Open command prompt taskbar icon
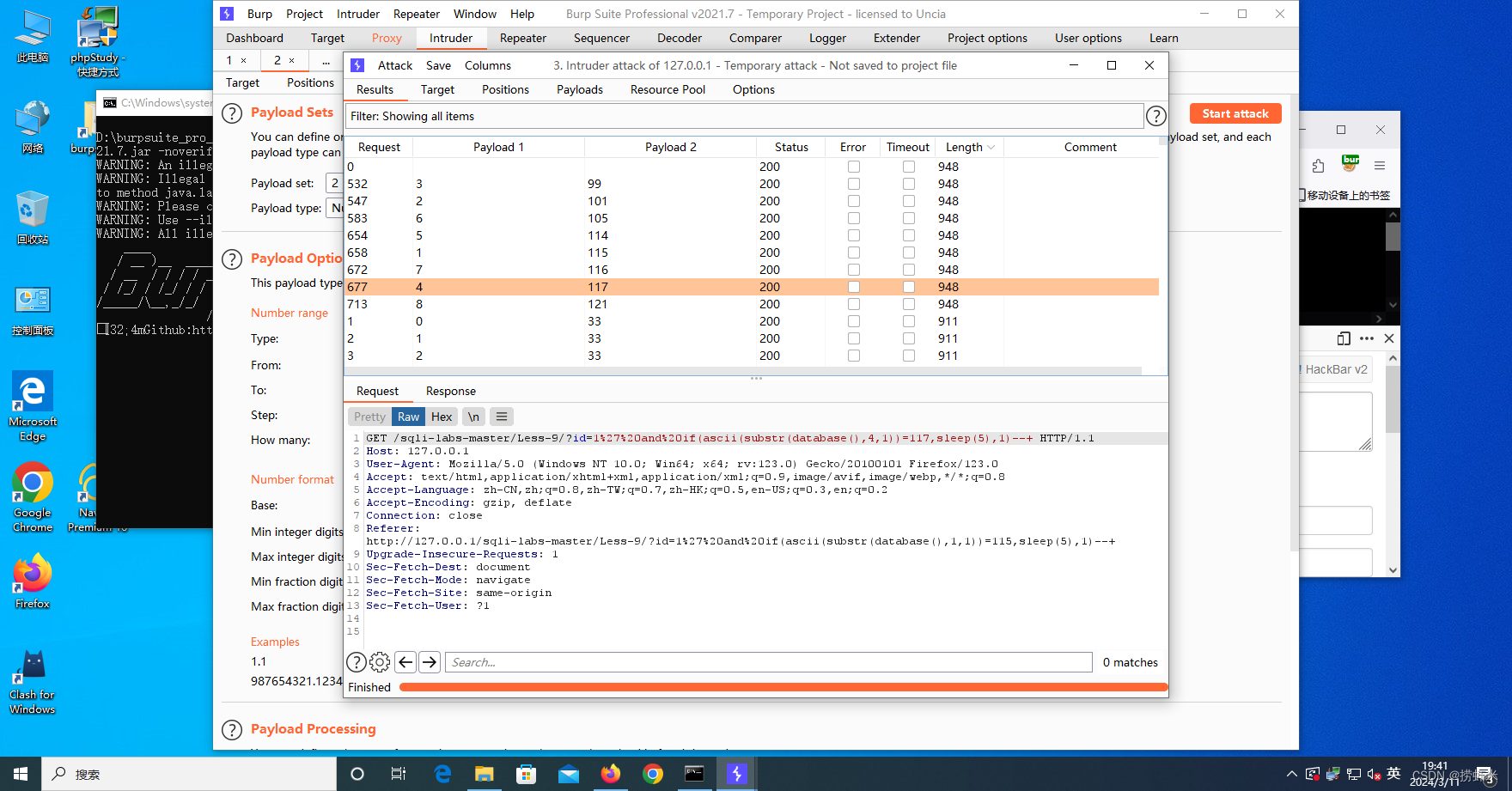The height and width of the screenshot is (791, 1512). pyautogui.click(x=694, y=774)
